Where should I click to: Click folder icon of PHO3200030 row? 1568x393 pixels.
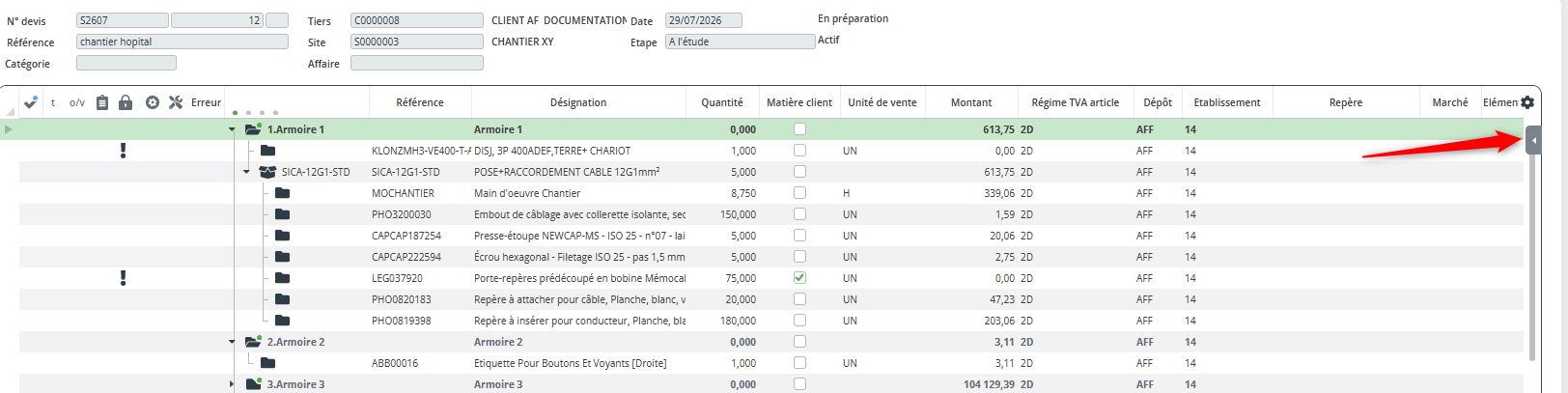[282, 214]
